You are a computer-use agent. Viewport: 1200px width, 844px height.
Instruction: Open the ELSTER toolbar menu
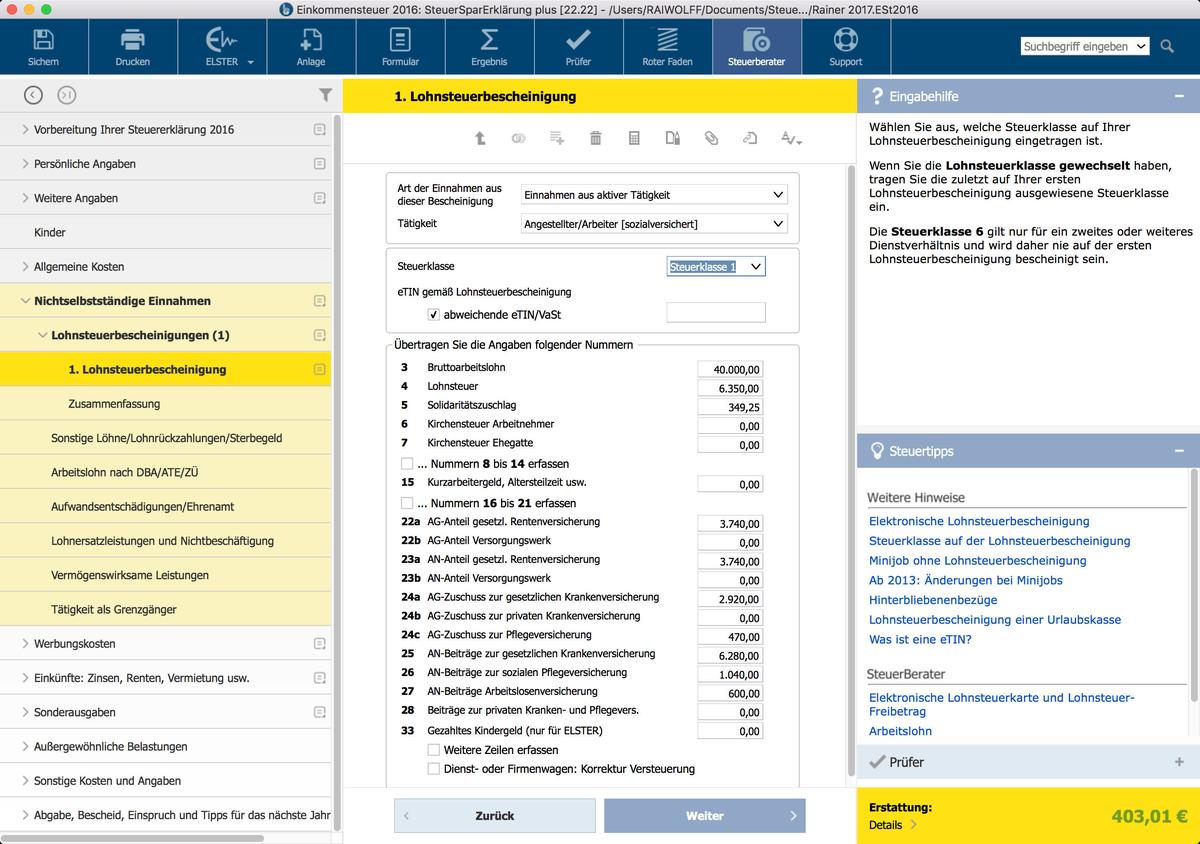pos(222,47)
